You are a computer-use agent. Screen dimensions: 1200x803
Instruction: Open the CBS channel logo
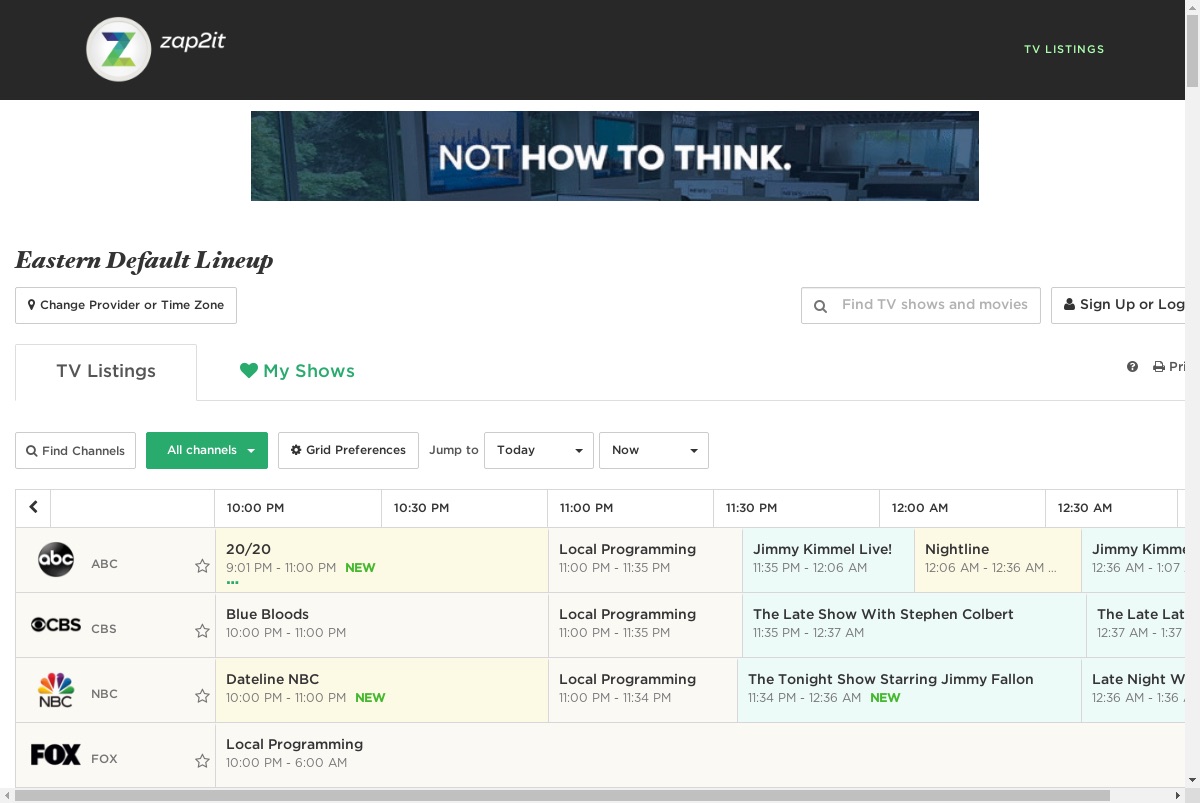[56, 625]
